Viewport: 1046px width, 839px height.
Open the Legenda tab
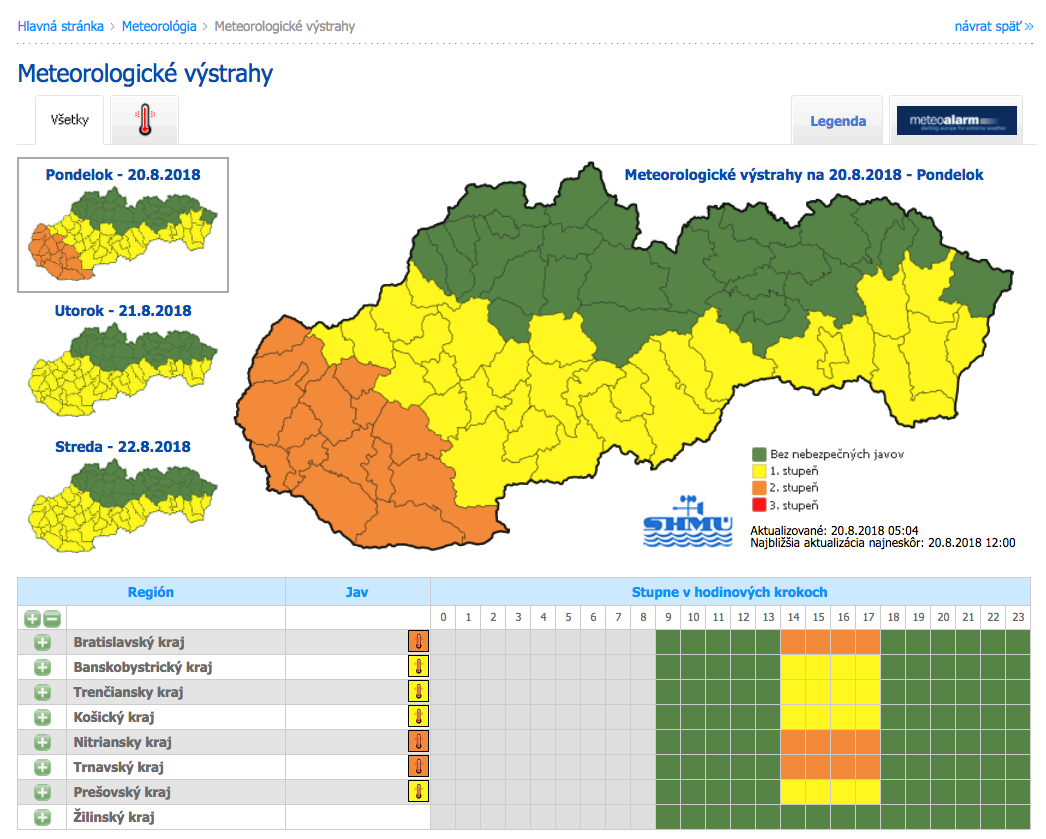coord(837,121)
